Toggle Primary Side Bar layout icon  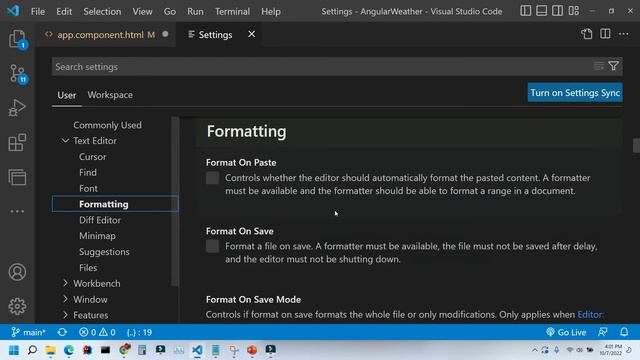coord(526,11)
